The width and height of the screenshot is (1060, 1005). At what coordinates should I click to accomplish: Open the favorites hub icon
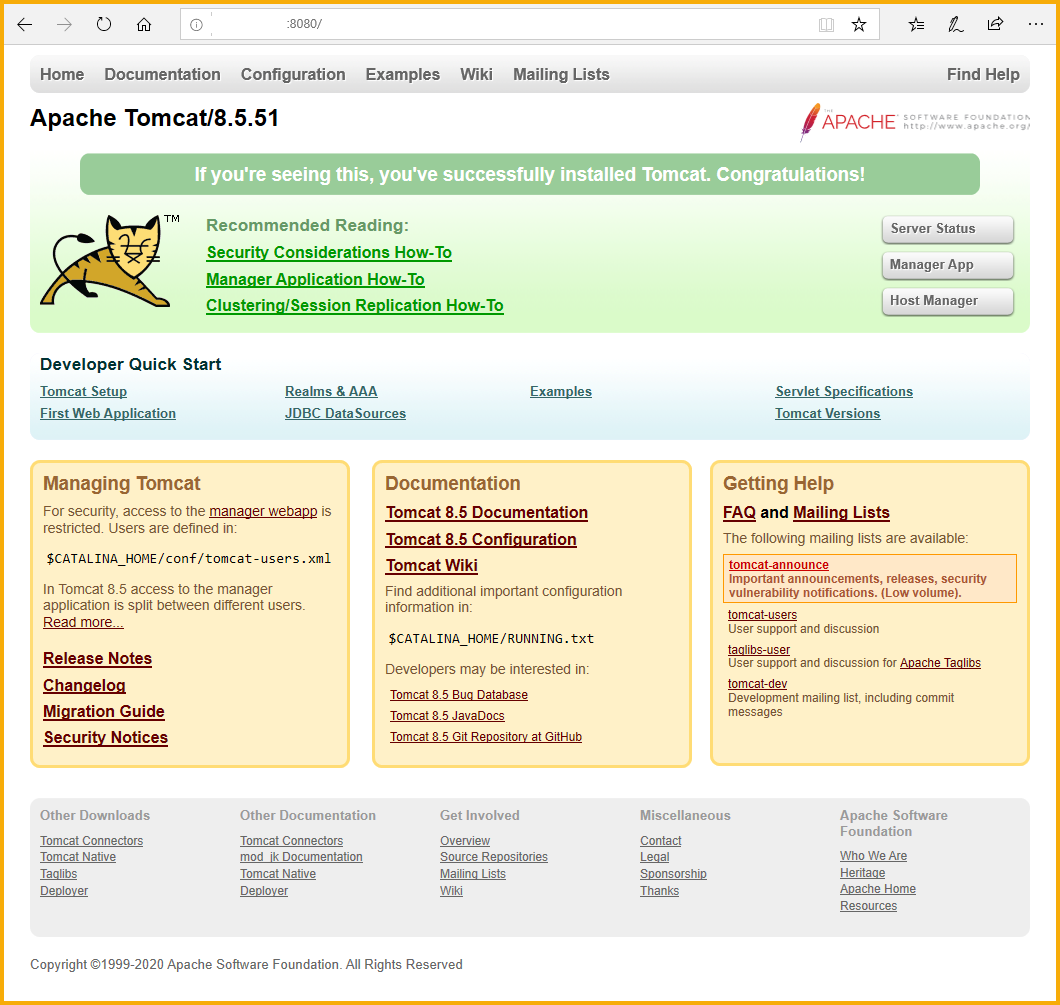click(x=916, y=25)
